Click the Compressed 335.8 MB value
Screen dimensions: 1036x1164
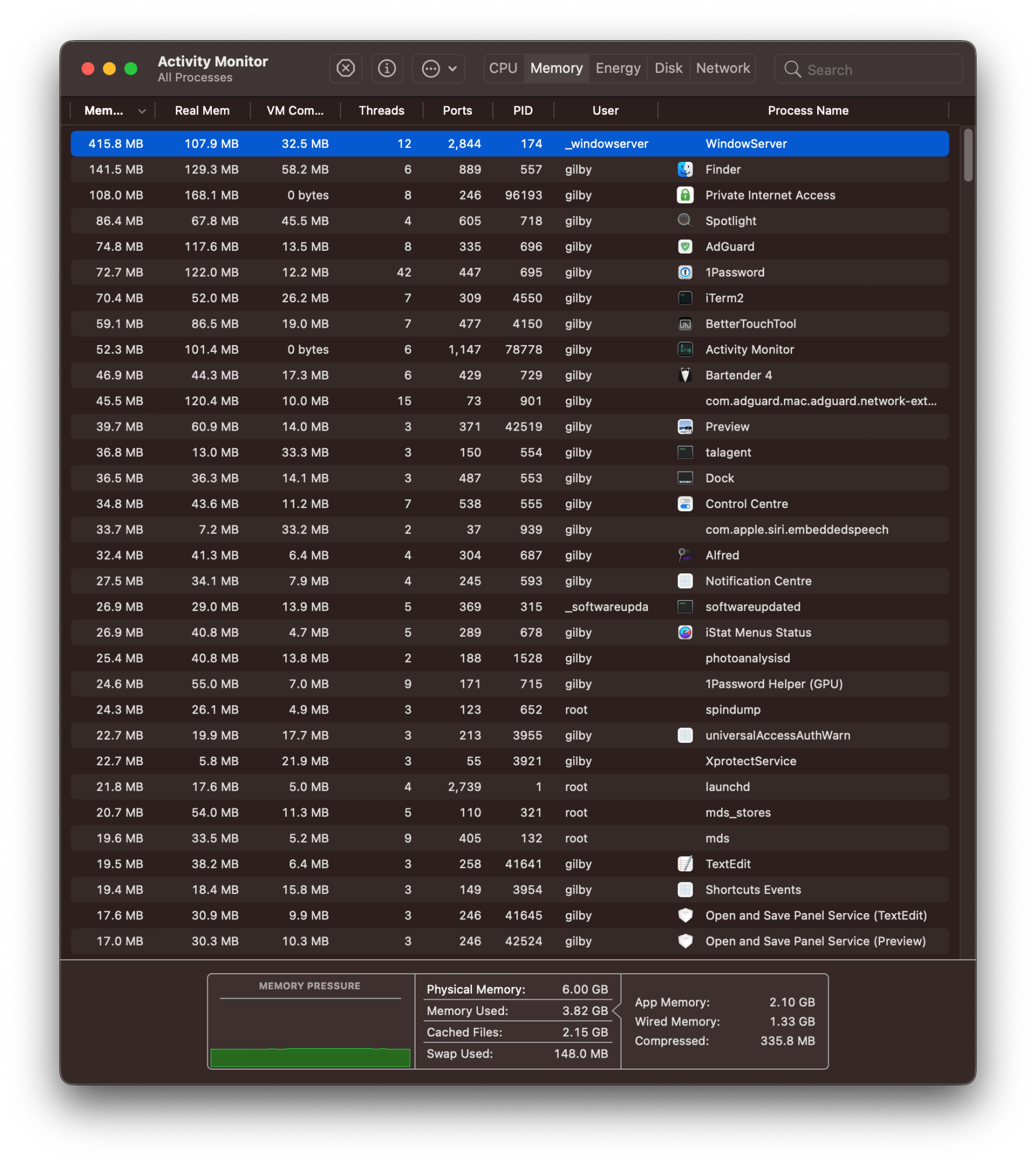coord(787,1041)
